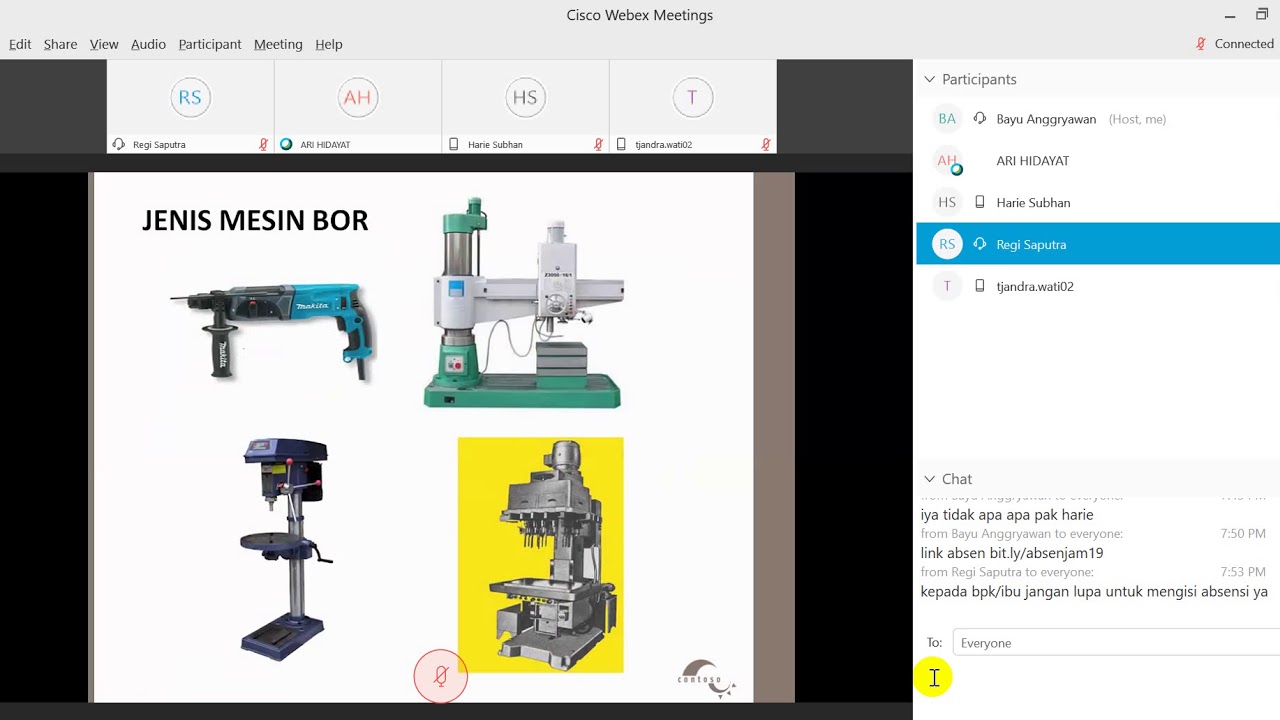The width and height of the screenshot is (1280, 720).
Task: Click the globe status icon on ARI HIDAYAT tile
Action: tap(286, 144)
